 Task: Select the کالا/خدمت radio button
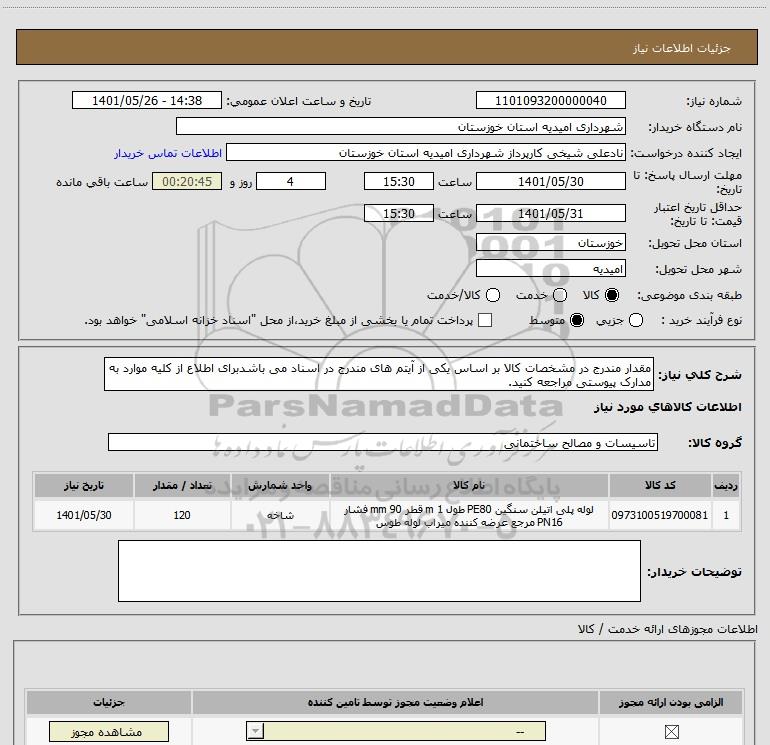(493, 295)
